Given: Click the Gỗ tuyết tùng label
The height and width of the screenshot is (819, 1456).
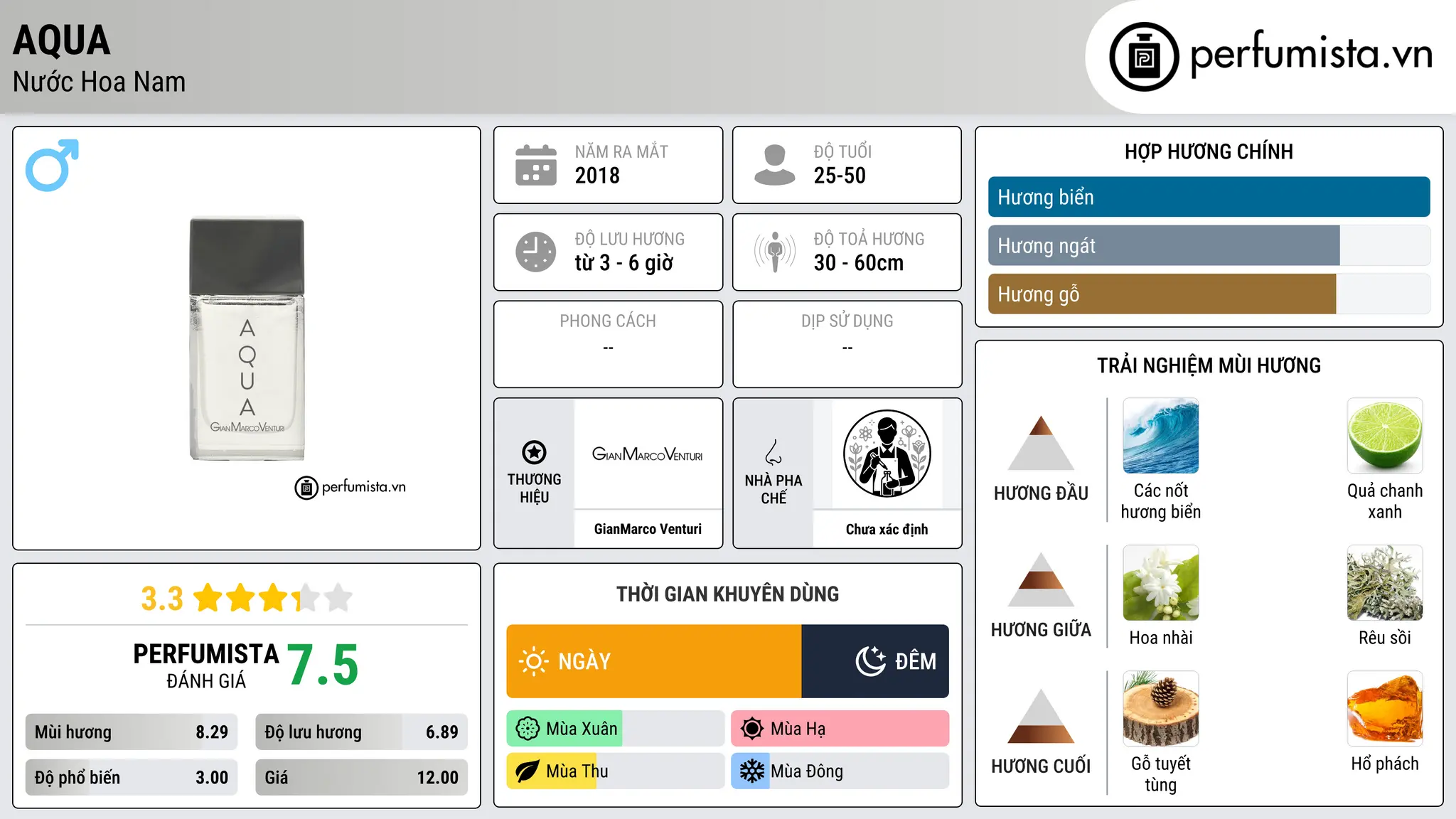Looking at the screenshot, I should (x=1160, y=774).
